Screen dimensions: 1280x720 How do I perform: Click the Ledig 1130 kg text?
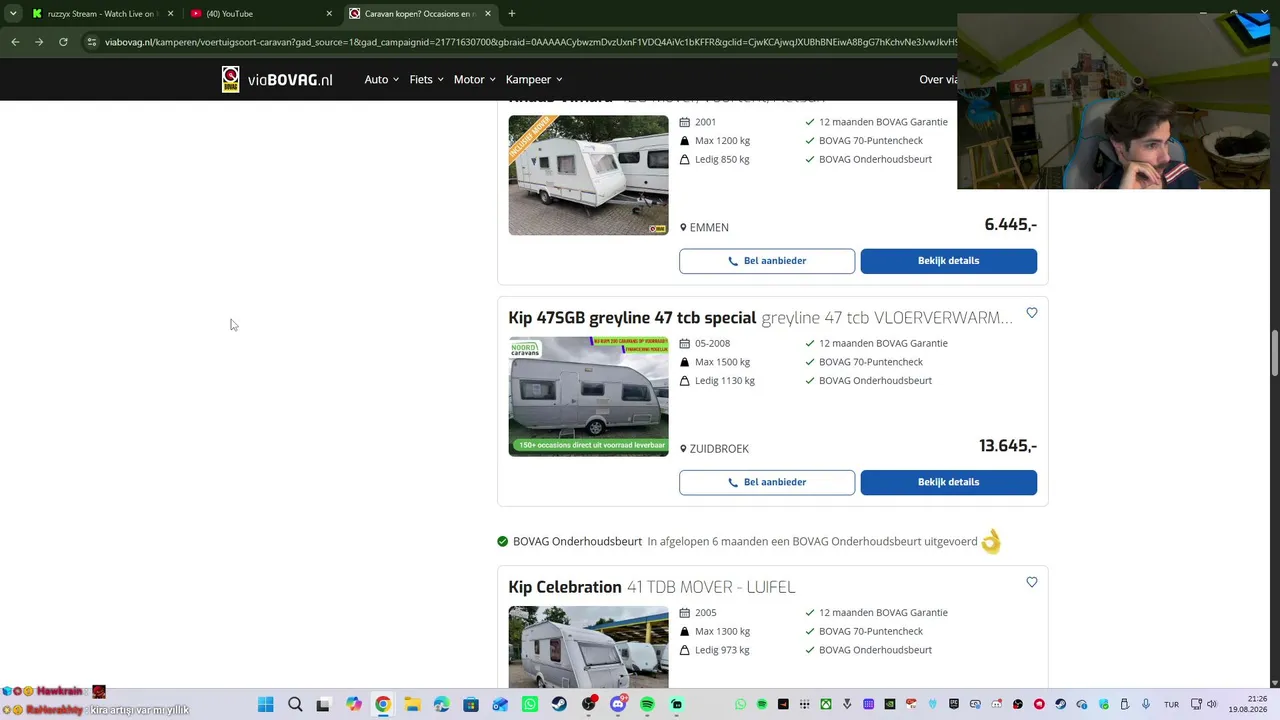(725, 381)
